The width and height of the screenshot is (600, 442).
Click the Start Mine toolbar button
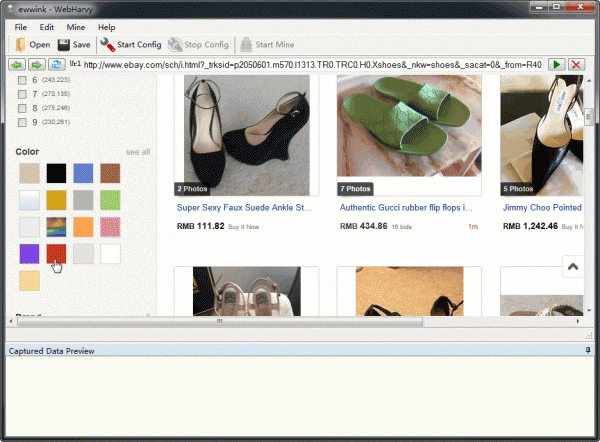pos(267,45)
